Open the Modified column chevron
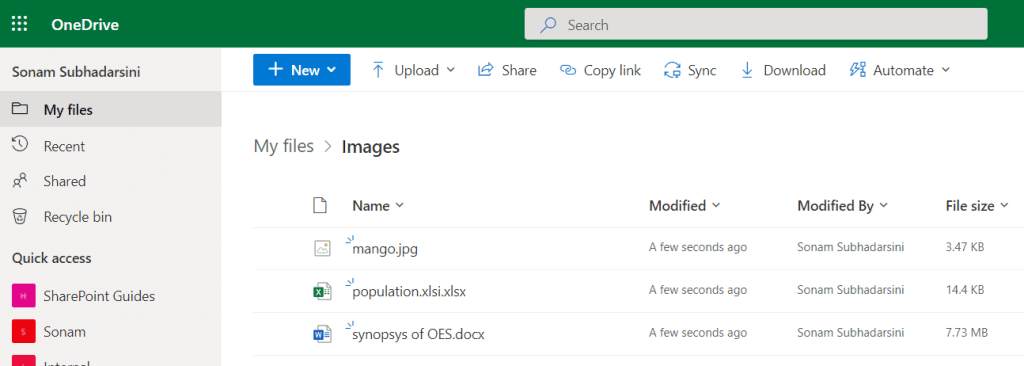This screenshot has width=1024, height=366. click(x=716, y=206)
